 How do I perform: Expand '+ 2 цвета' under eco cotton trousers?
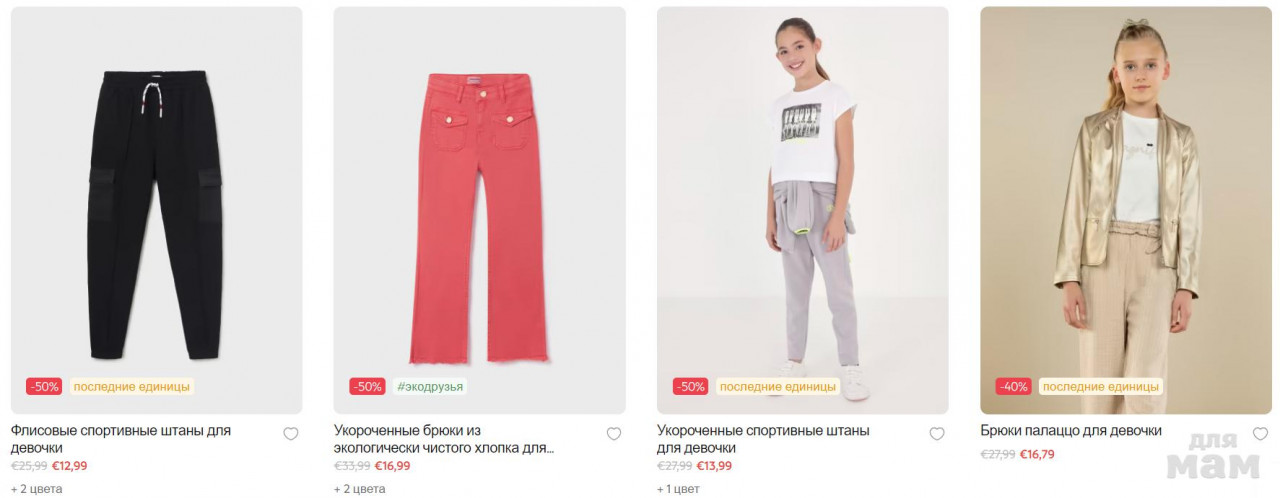[x=360, y=489]
